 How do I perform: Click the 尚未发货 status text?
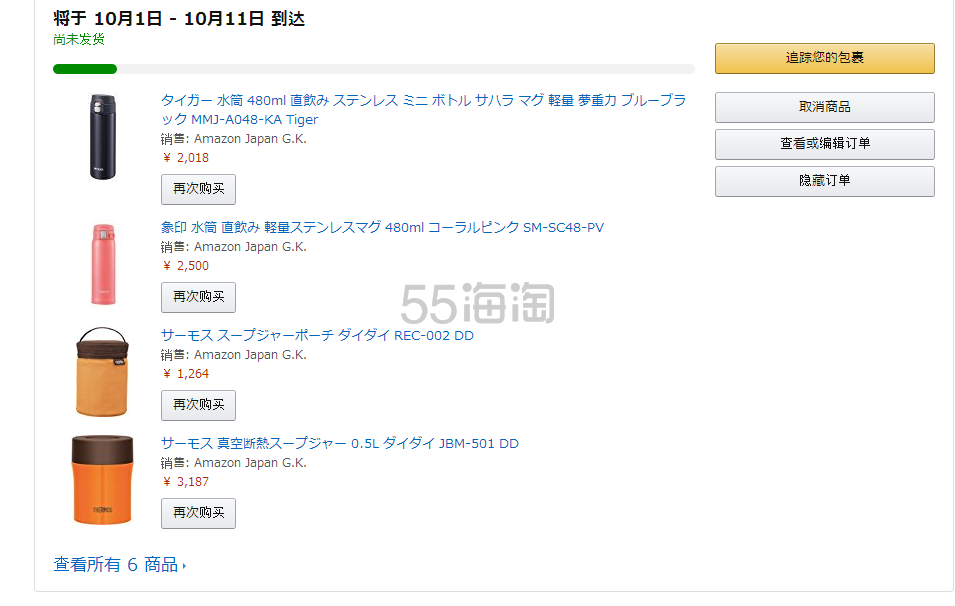point(79,39)
